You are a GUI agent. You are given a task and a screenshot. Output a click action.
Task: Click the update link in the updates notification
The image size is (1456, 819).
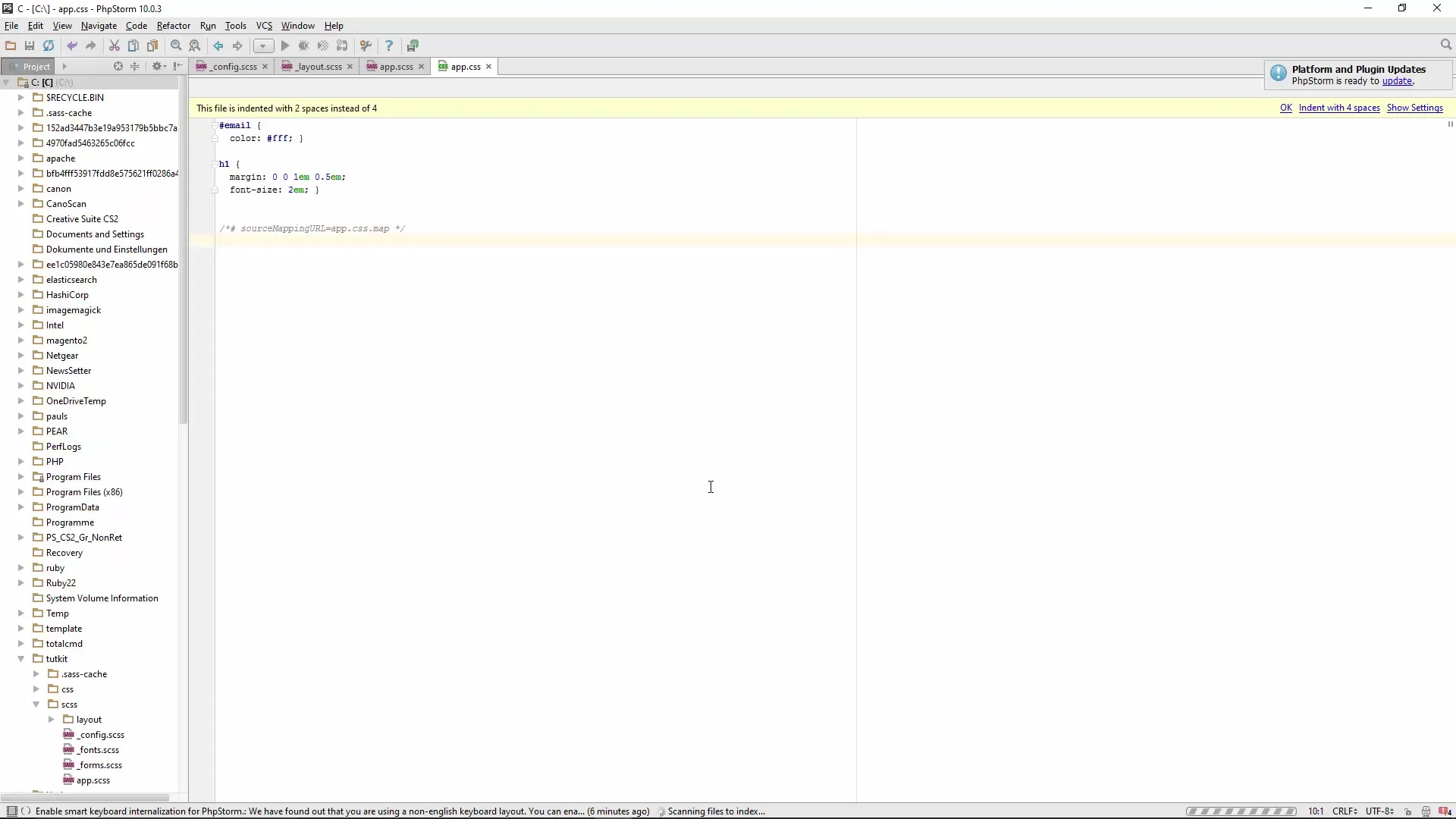(1398, 81)
